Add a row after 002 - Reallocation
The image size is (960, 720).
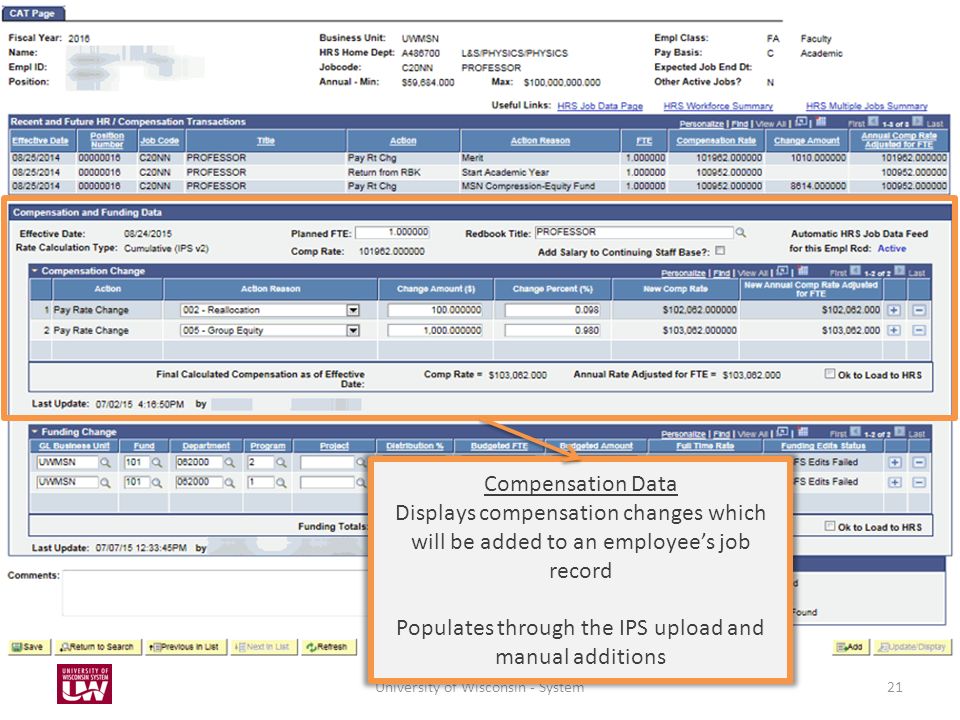(894, 310)
